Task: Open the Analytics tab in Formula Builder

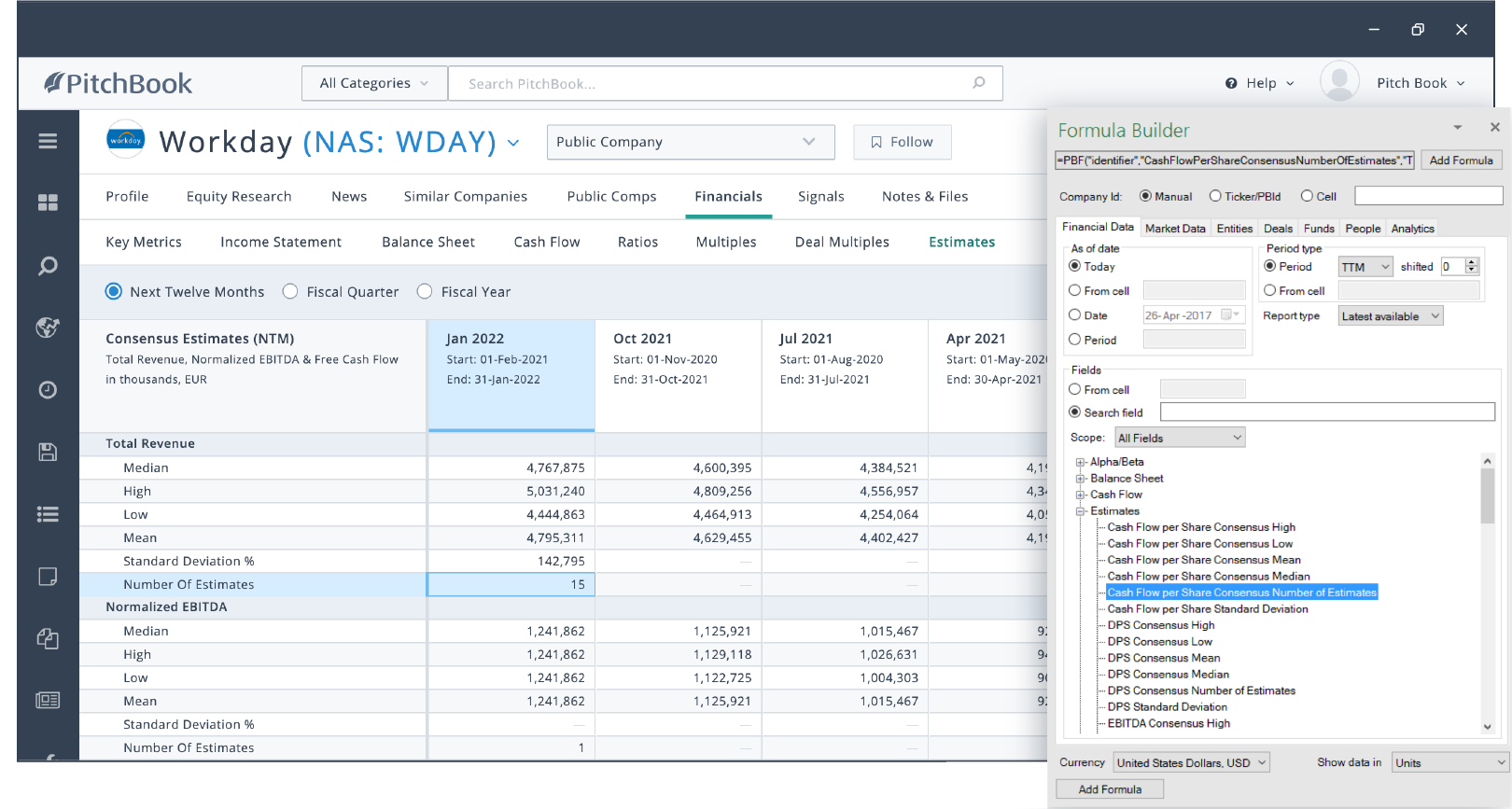Action: 1412,229
